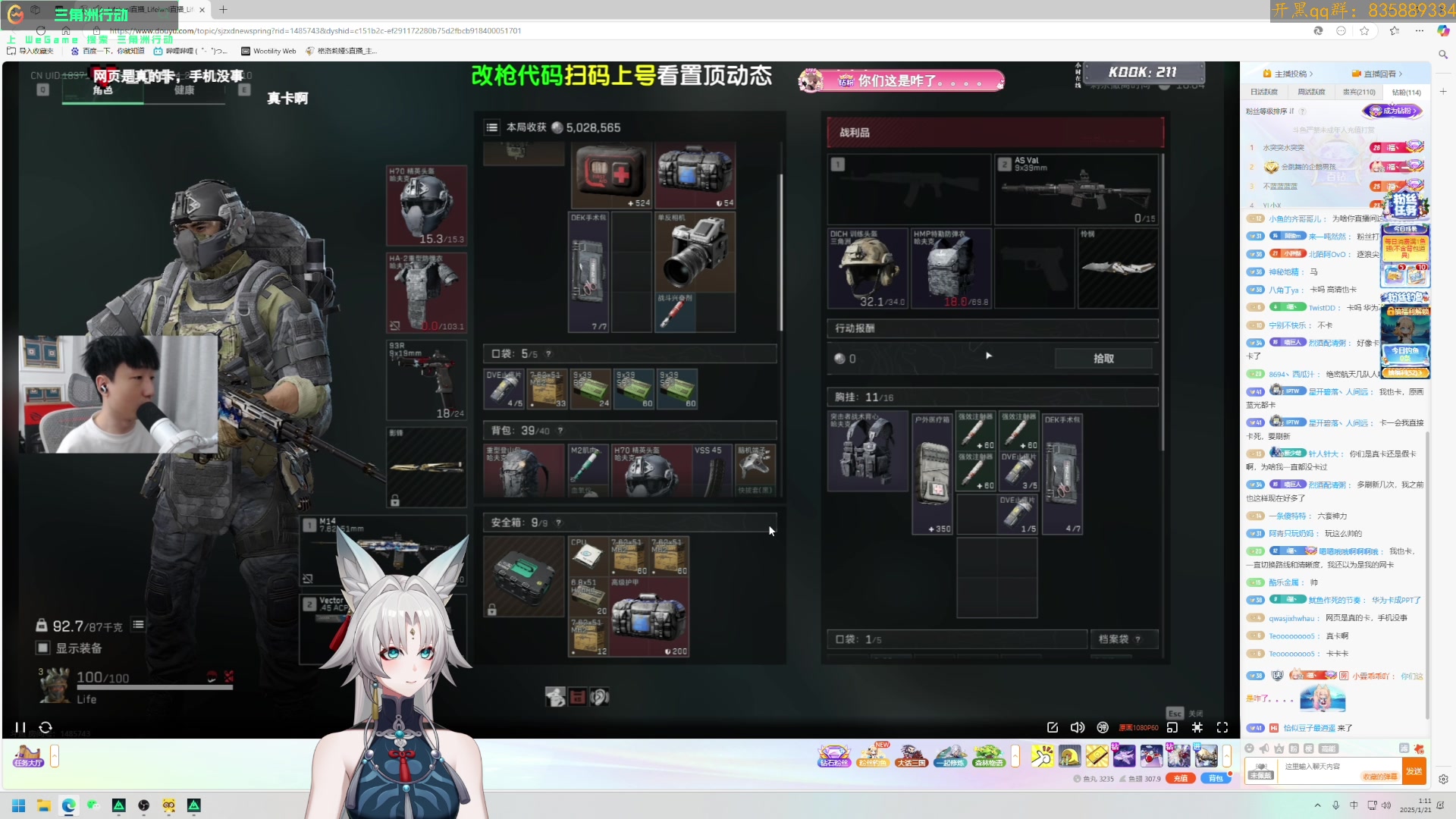Click the 成为钻粉 become diamond fan button
Image resolution: width=1456 pixels, height=819 pixels.
[1393, 111]
